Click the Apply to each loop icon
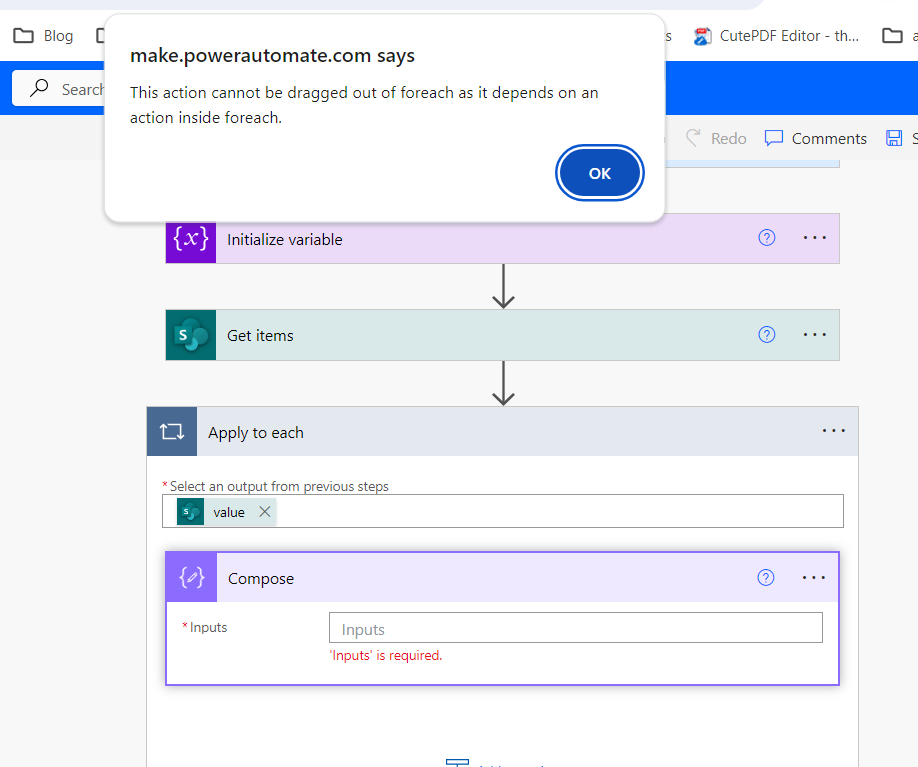 172,432
